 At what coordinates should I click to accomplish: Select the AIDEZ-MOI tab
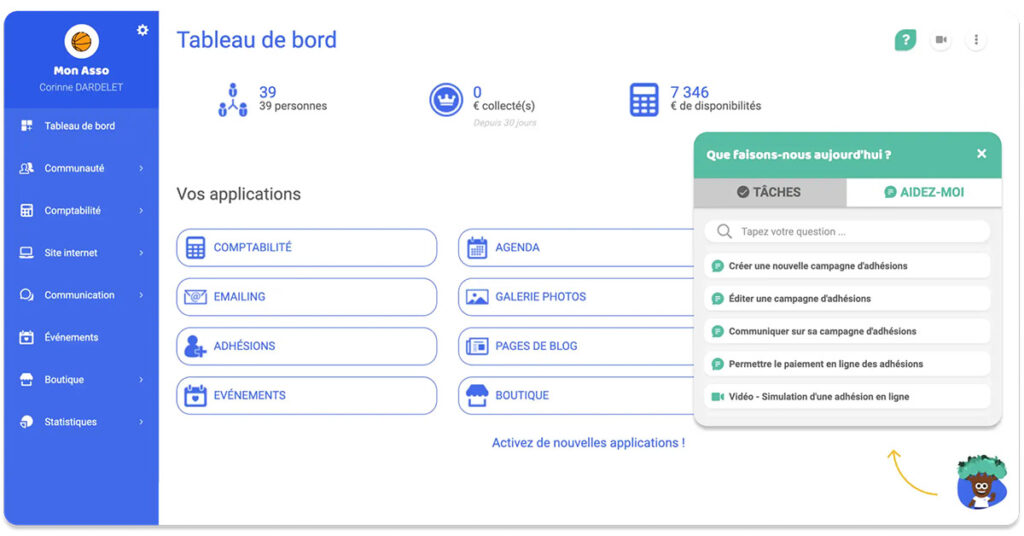(x=924, y=192)
